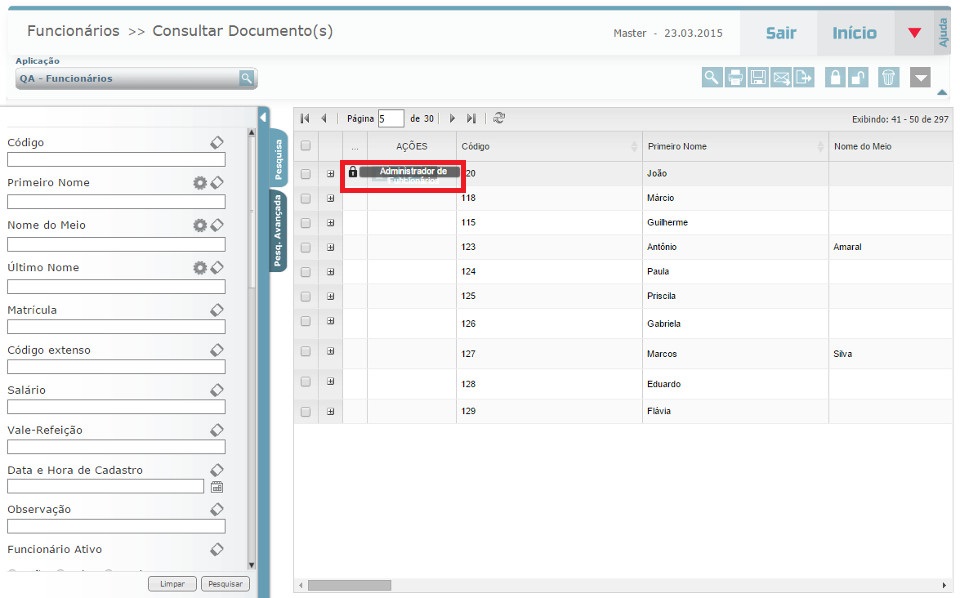Click the trash bin delete icon

point(888,78)
